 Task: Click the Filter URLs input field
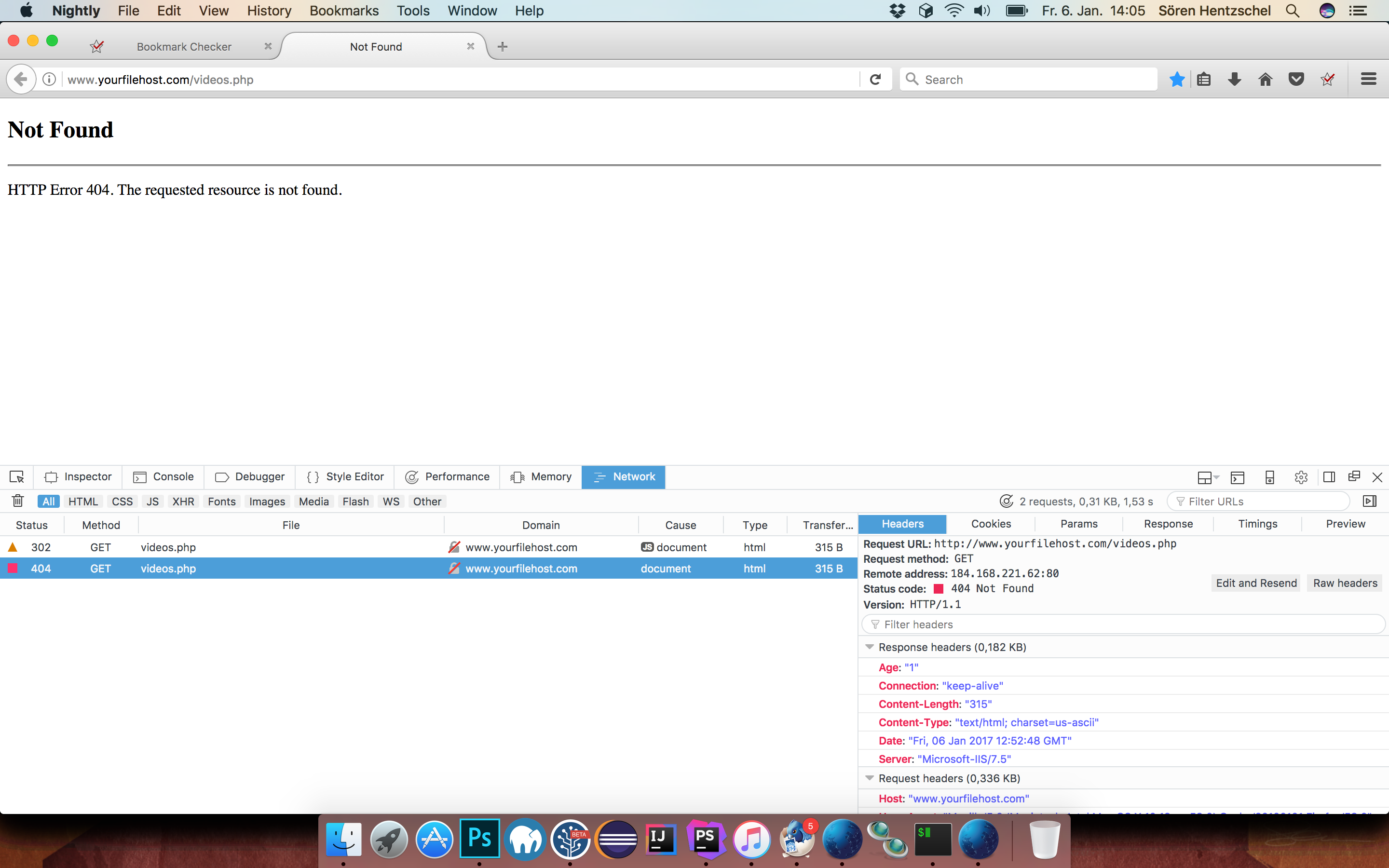1263,501
